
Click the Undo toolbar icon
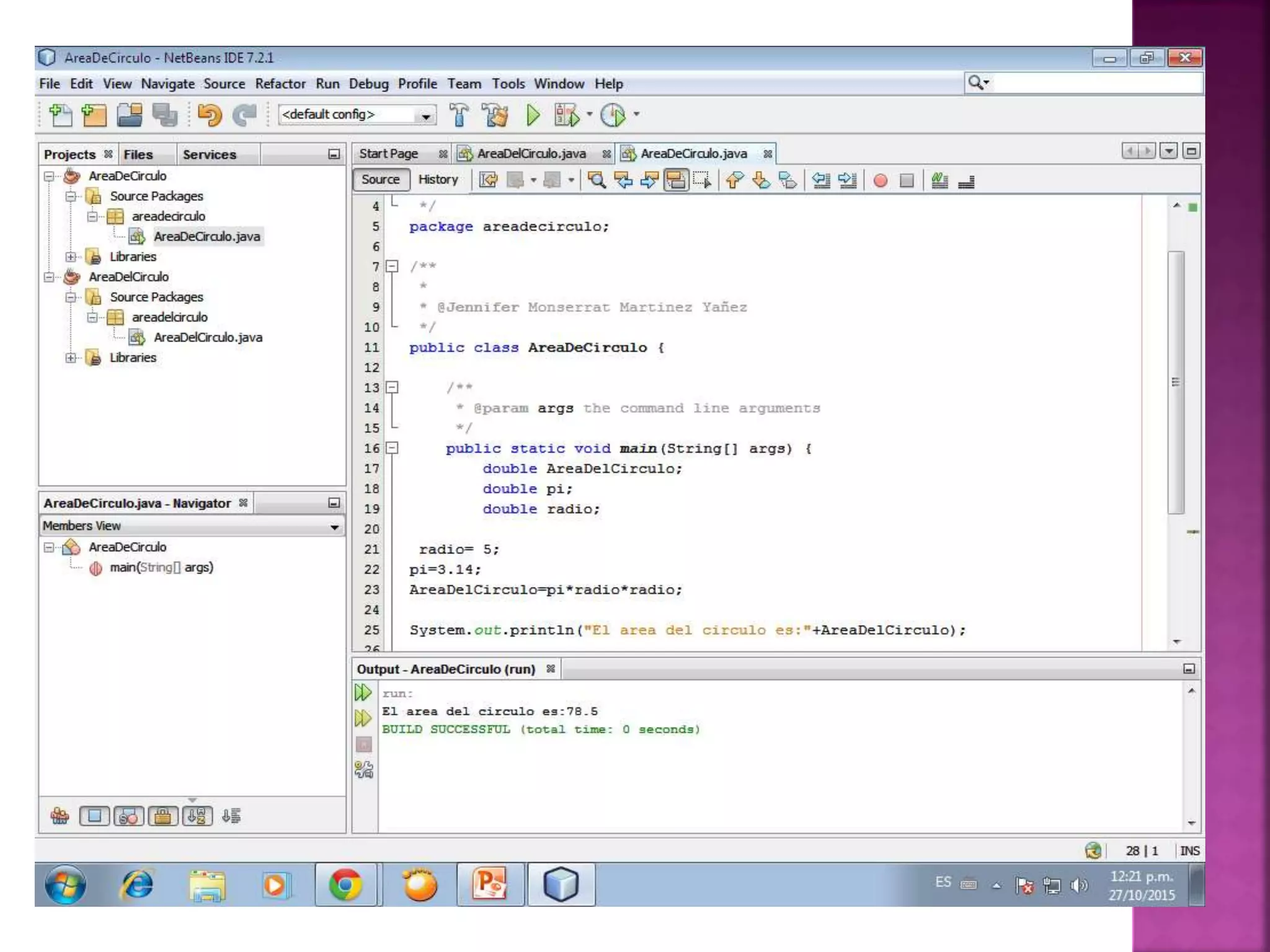tap(210, 115)
